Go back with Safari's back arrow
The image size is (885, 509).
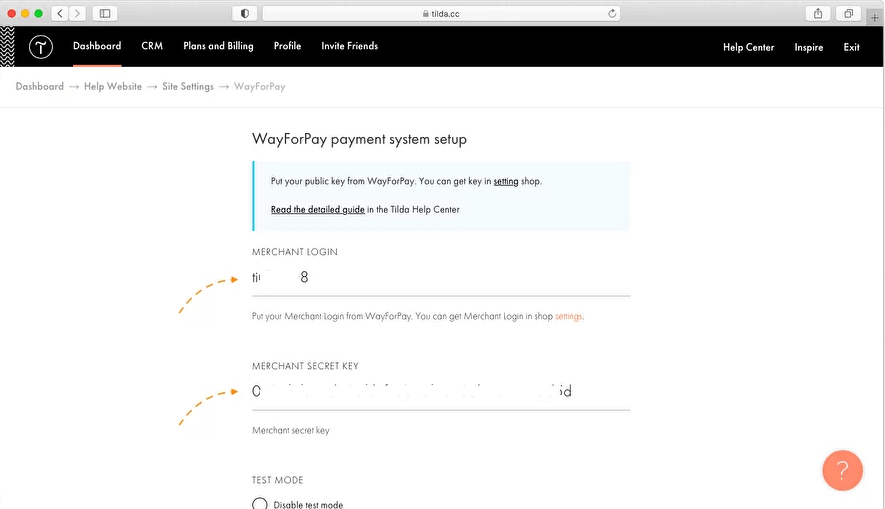60,14
